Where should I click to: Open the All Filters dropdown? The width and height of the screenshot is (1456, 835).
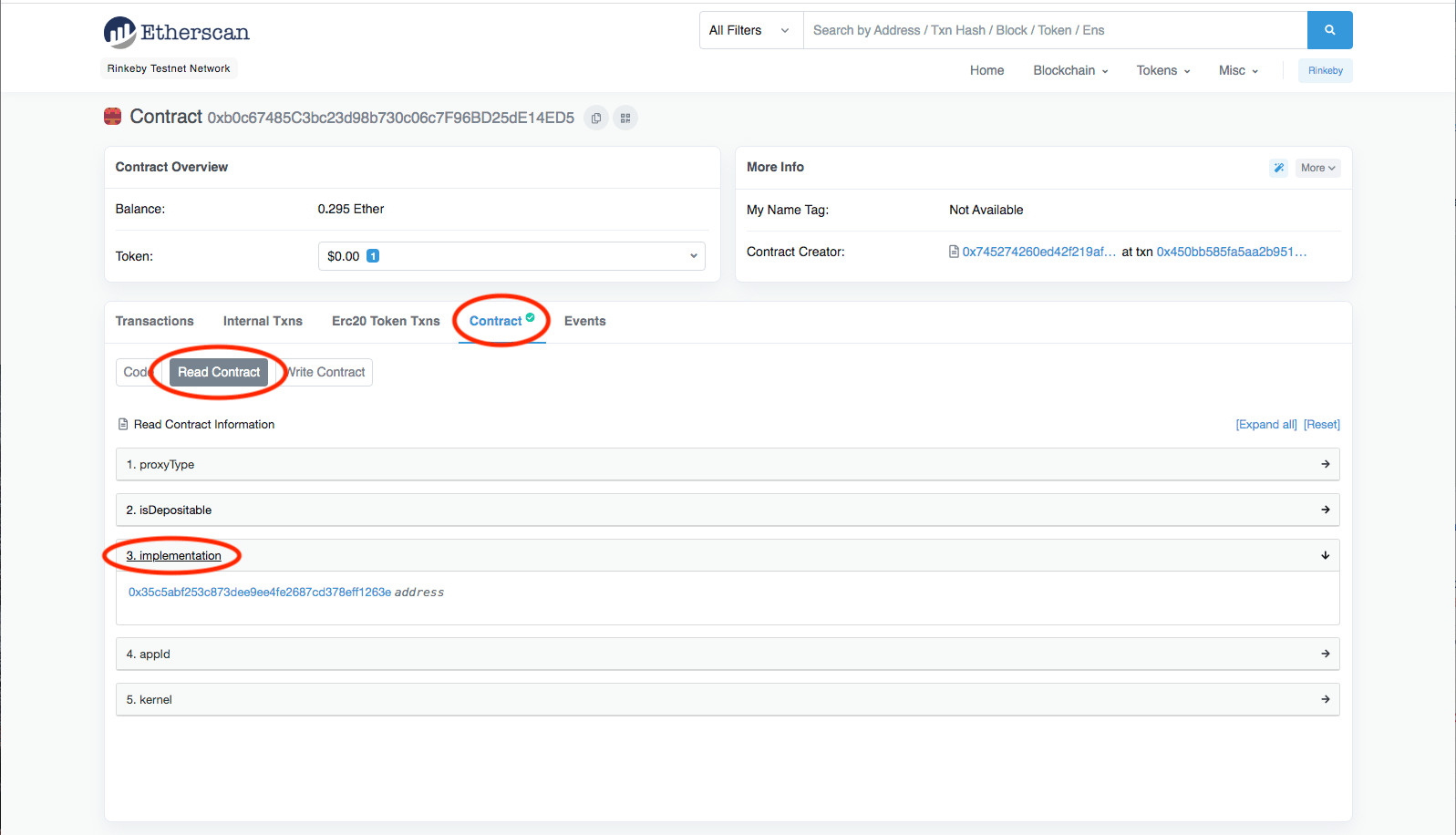click(751, 30)
